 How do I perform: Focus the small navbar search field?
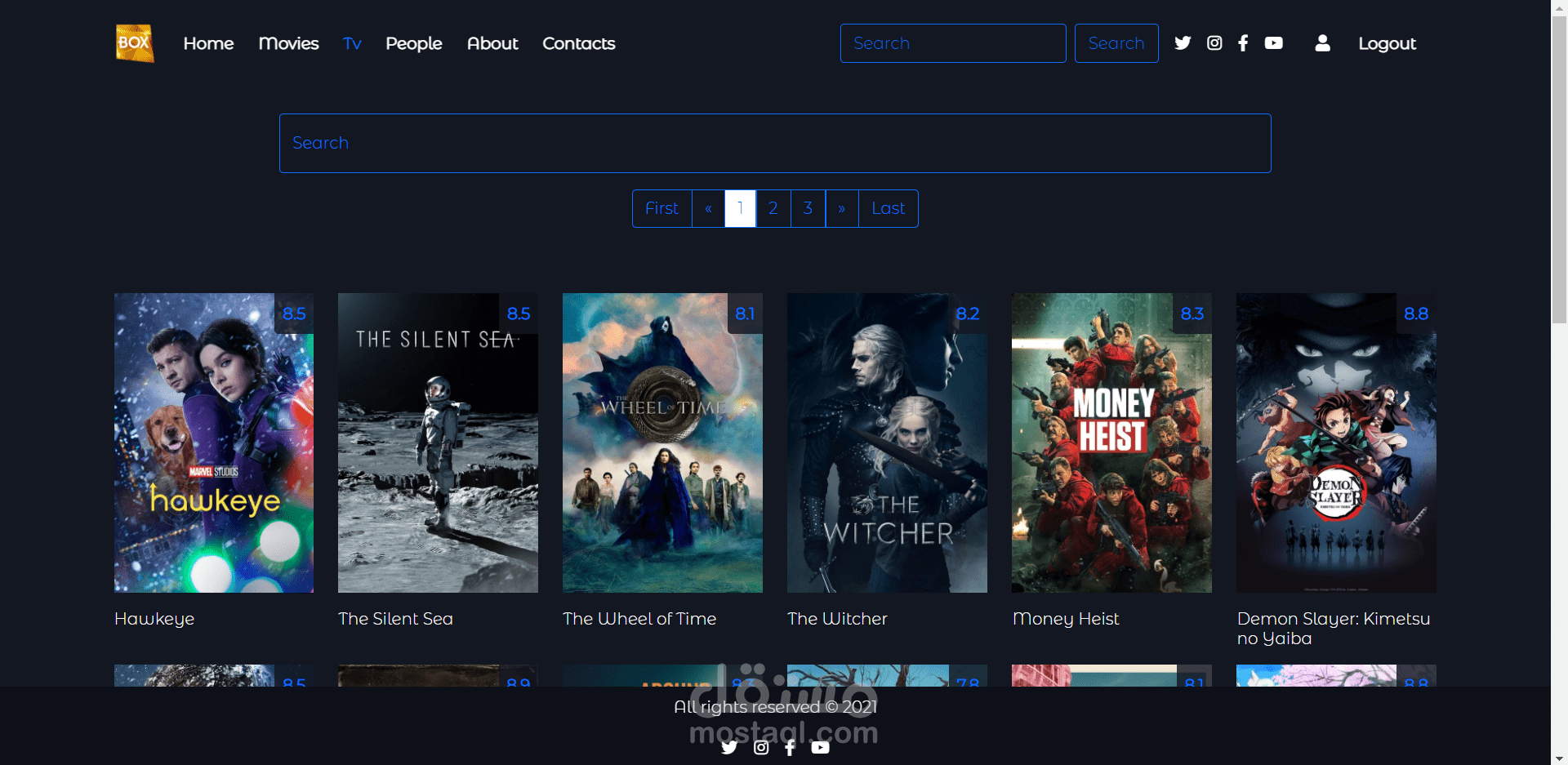(x=953, y=43)
